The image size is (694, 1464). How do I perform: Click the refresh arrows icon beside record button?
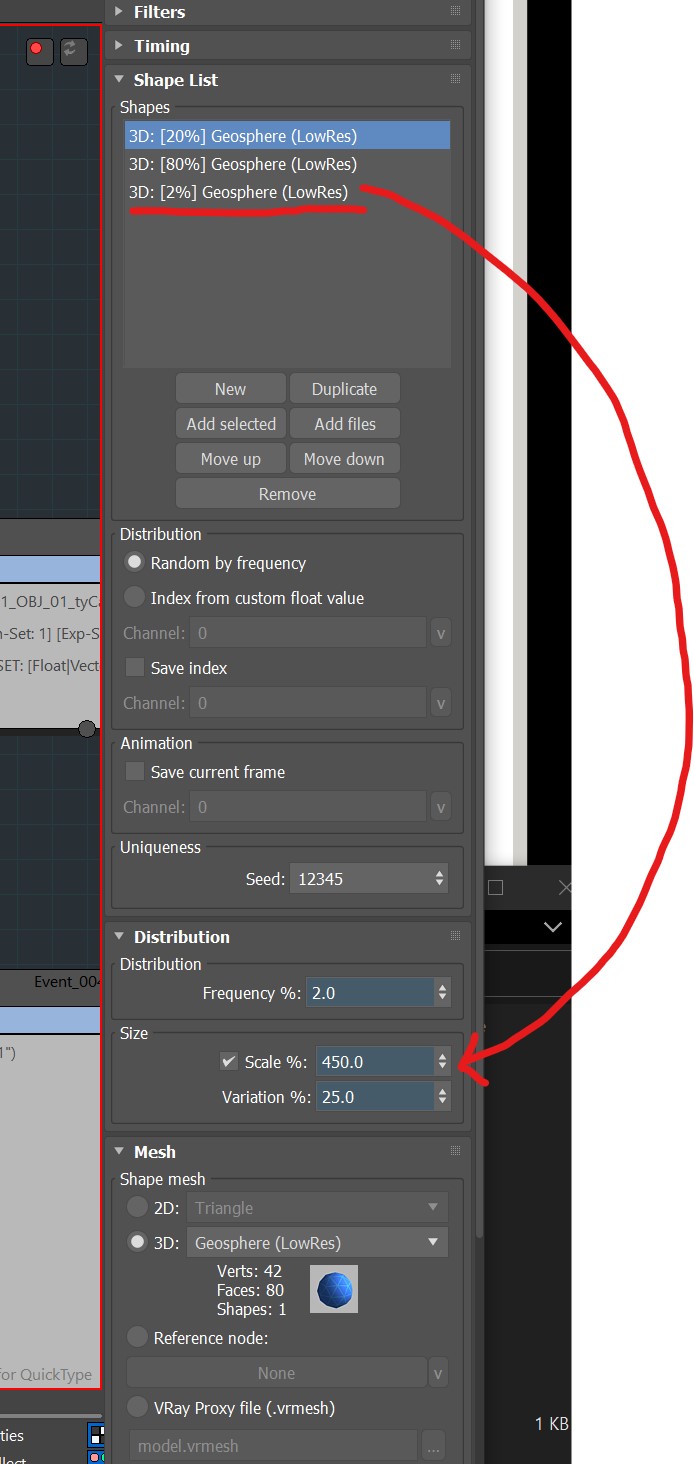(x=73, y=50)
